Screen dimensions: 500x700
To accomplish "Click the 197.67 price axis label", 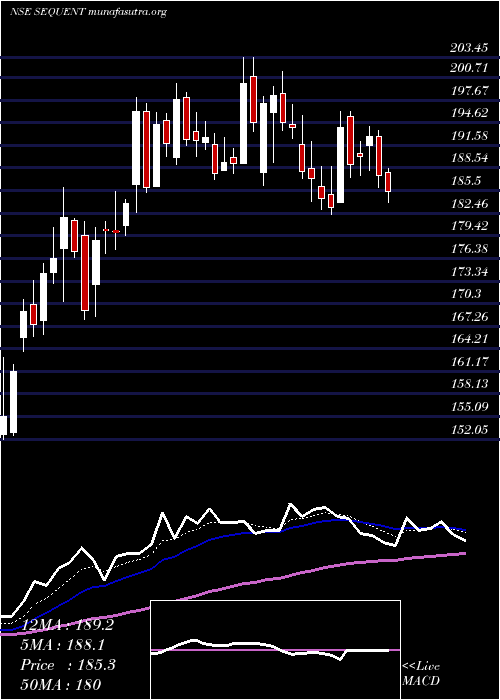I will [x=469, y=91].
